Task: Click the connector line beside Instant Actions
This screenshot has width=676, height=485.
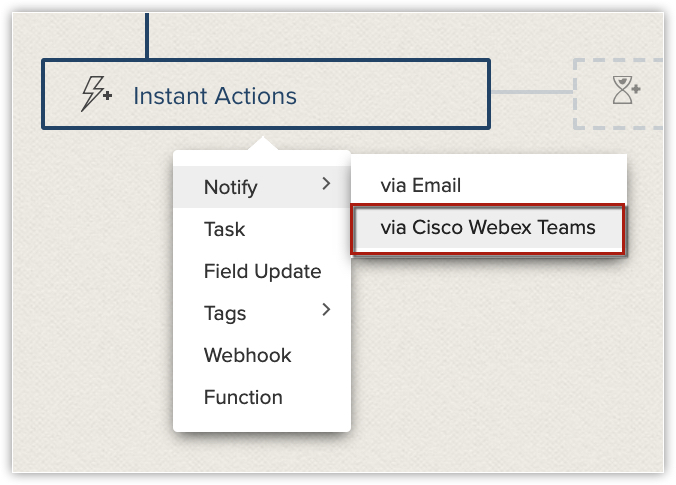Action: coord(531,94)
